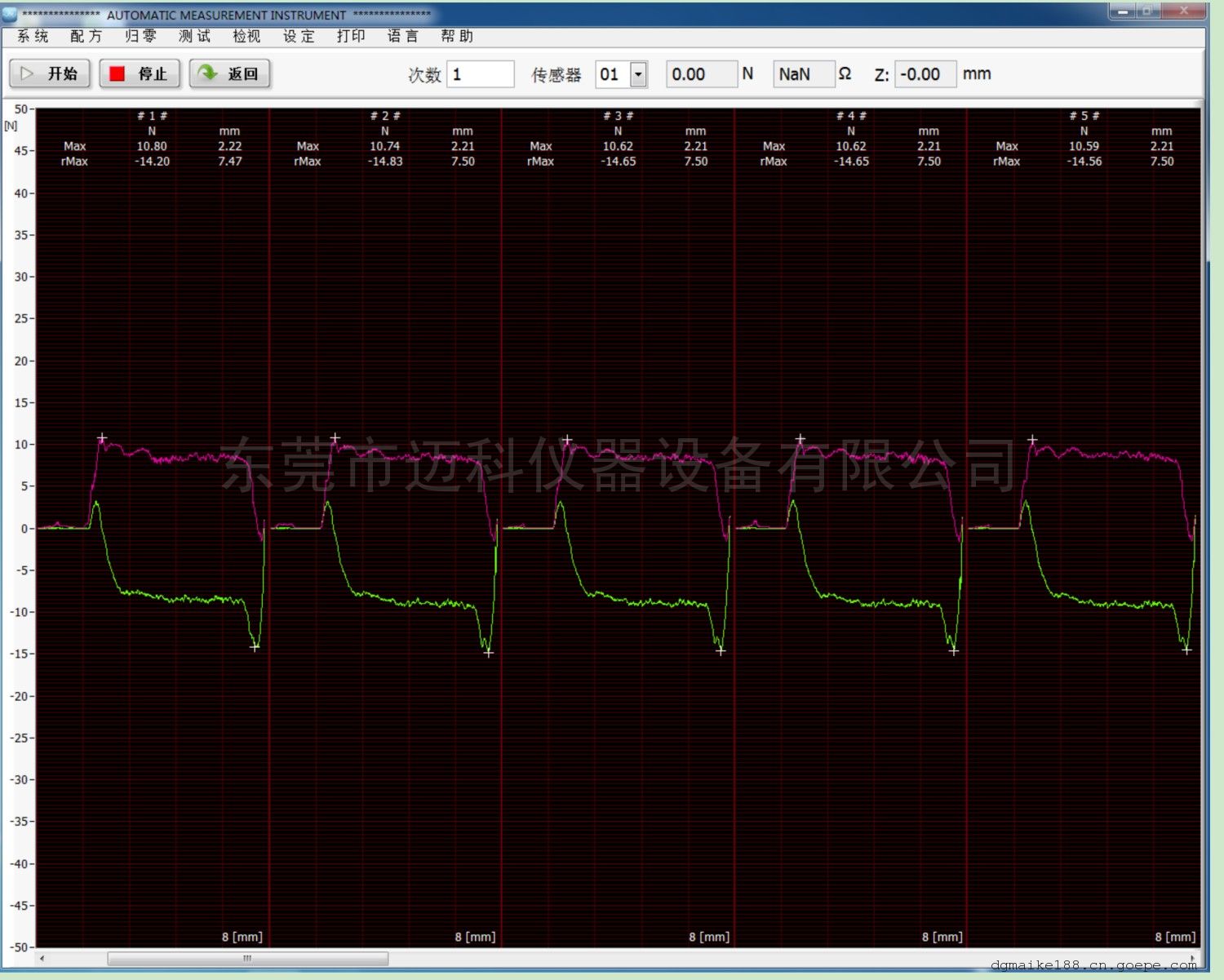
Task: Click the Z position field in mm
Action: point(925,75)
